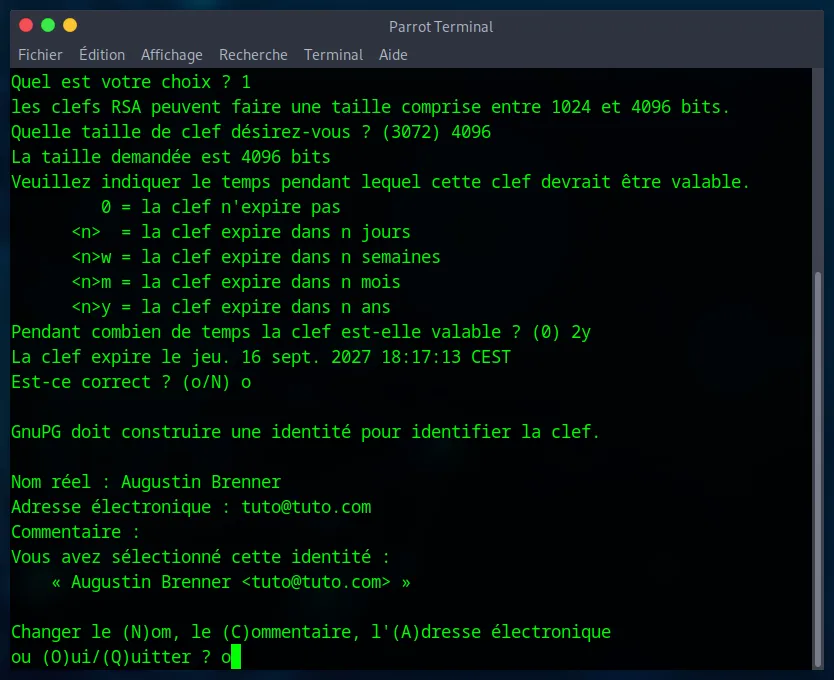Click 'Vous avez sélectionné cette identité :'

201,557
